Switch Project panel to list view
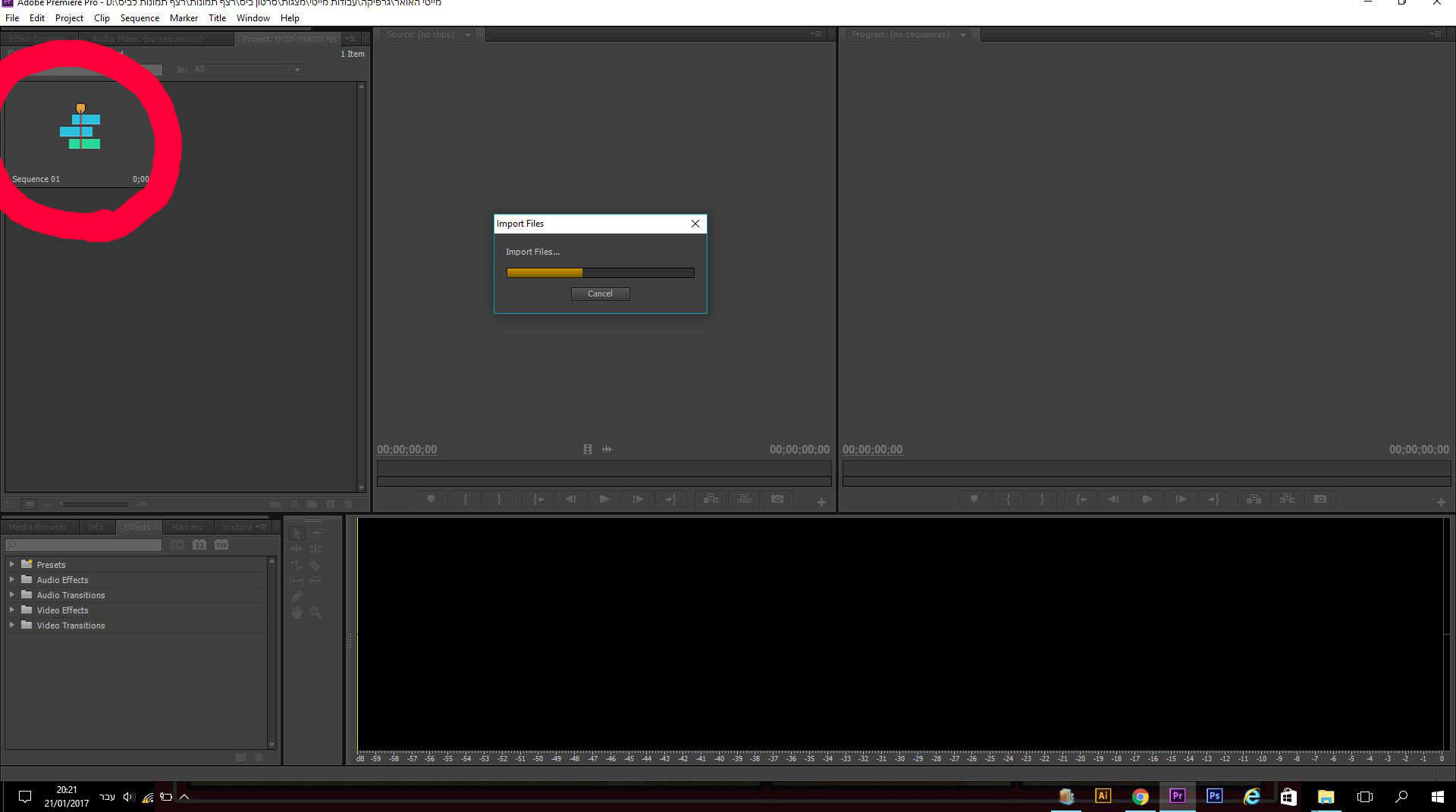The height and width of the screenshot is (812, 1456). (11, 504)
